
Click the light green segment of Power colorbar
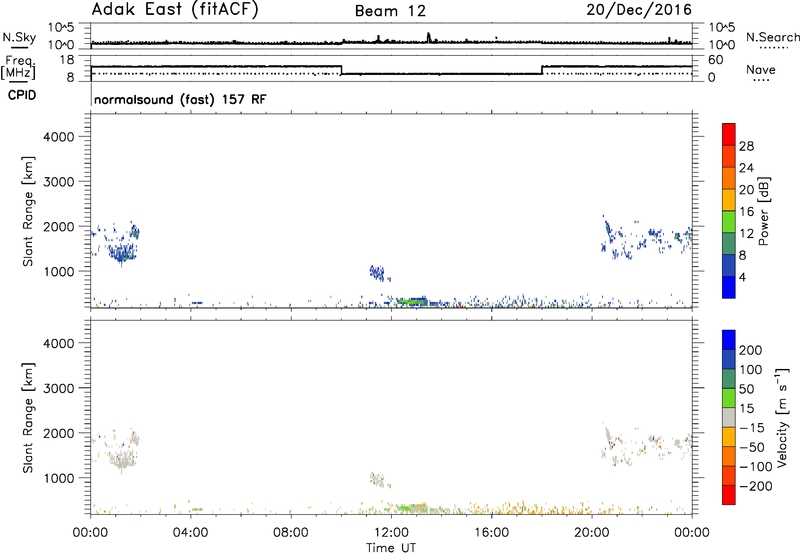tap(729, 222)
